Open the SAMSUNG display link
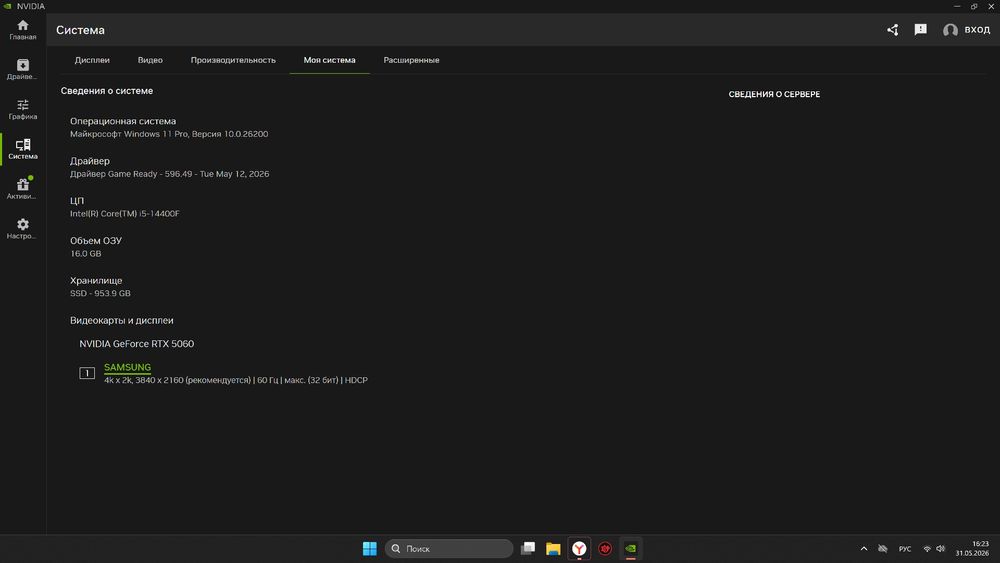The width and height of the screenshot is (1000, 563). pyautogui.click(x=128, y=367)
